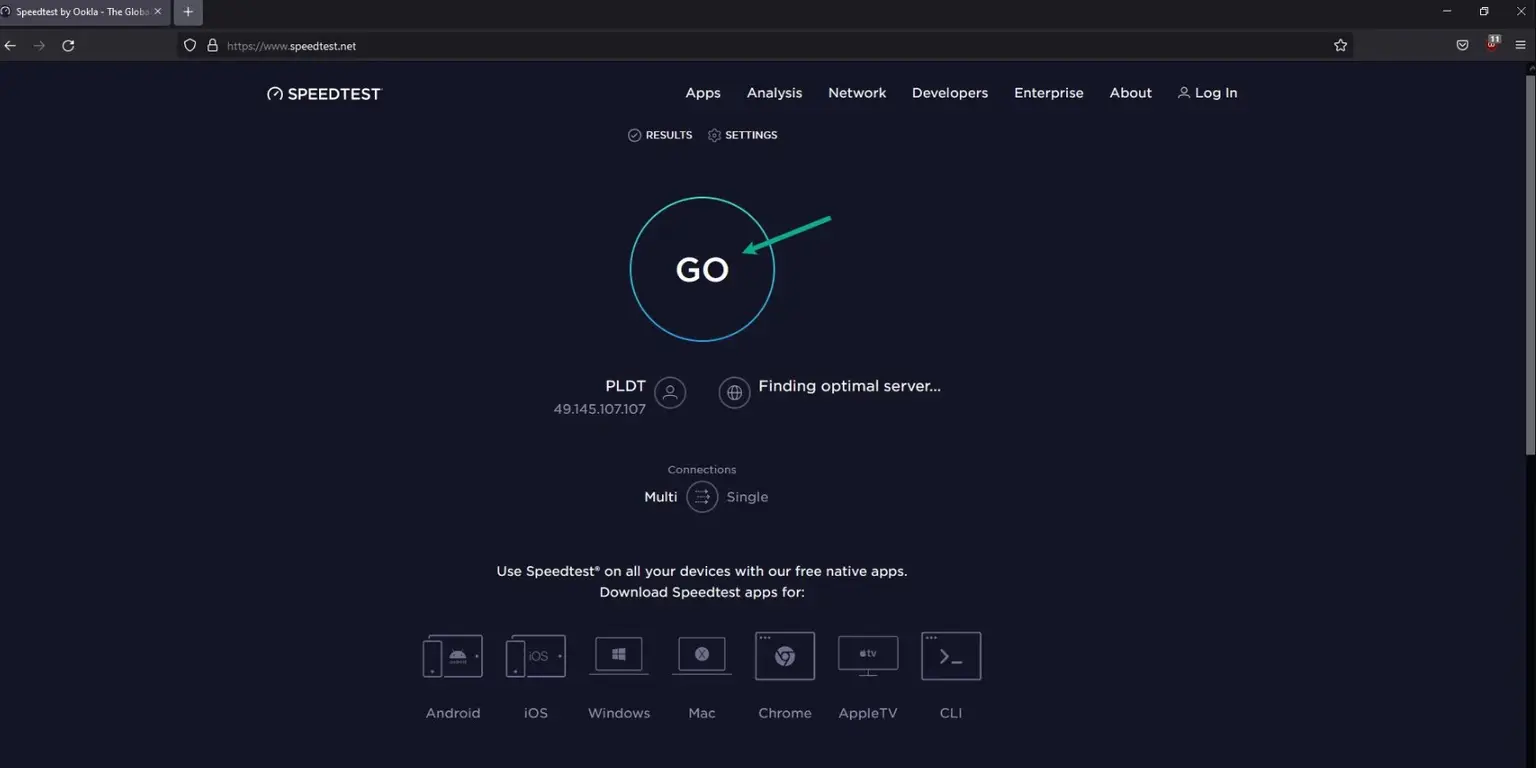Click the SETTINGS gear icon

[x=714, y=135]
